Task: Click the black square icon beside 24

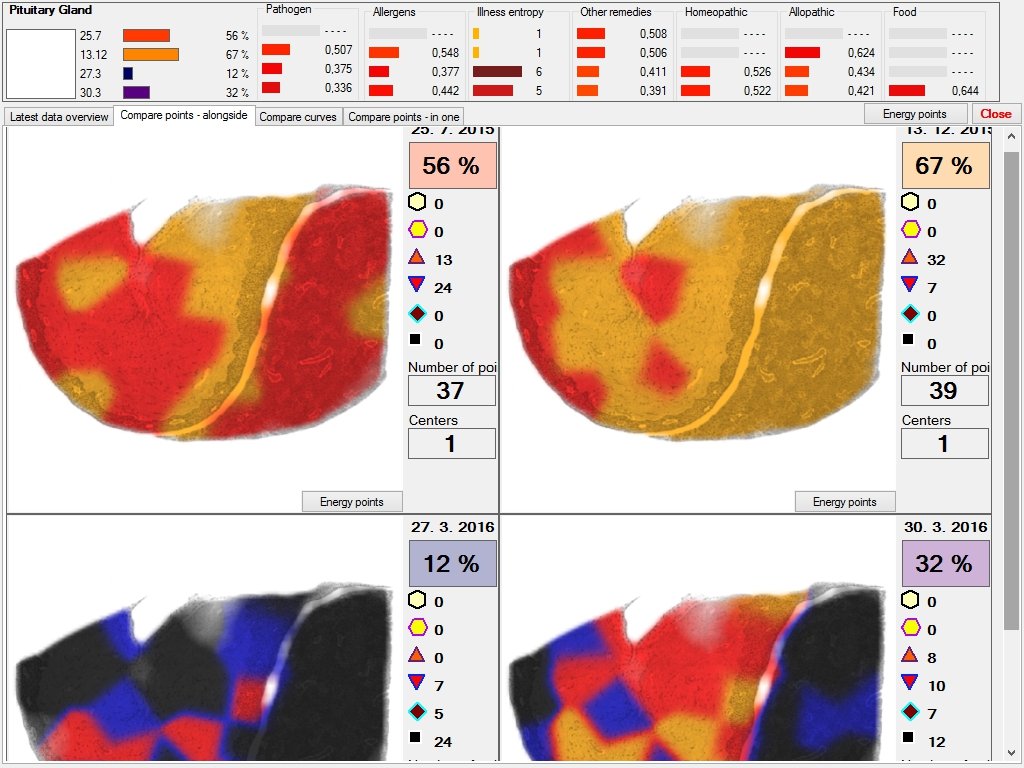Action: (417, 740)
